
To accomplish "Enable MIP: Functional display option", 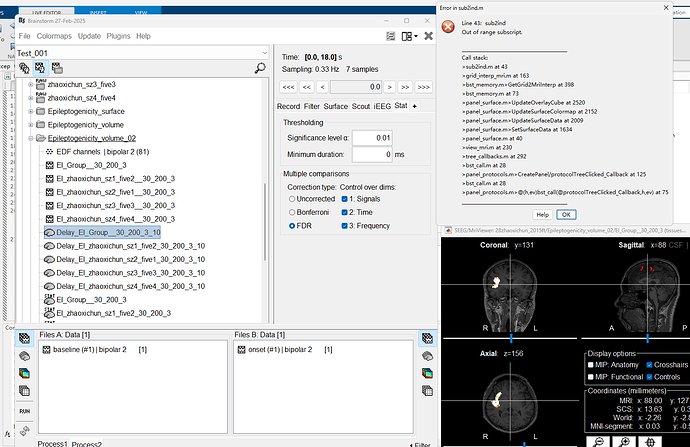I will (x=591, y=377).
